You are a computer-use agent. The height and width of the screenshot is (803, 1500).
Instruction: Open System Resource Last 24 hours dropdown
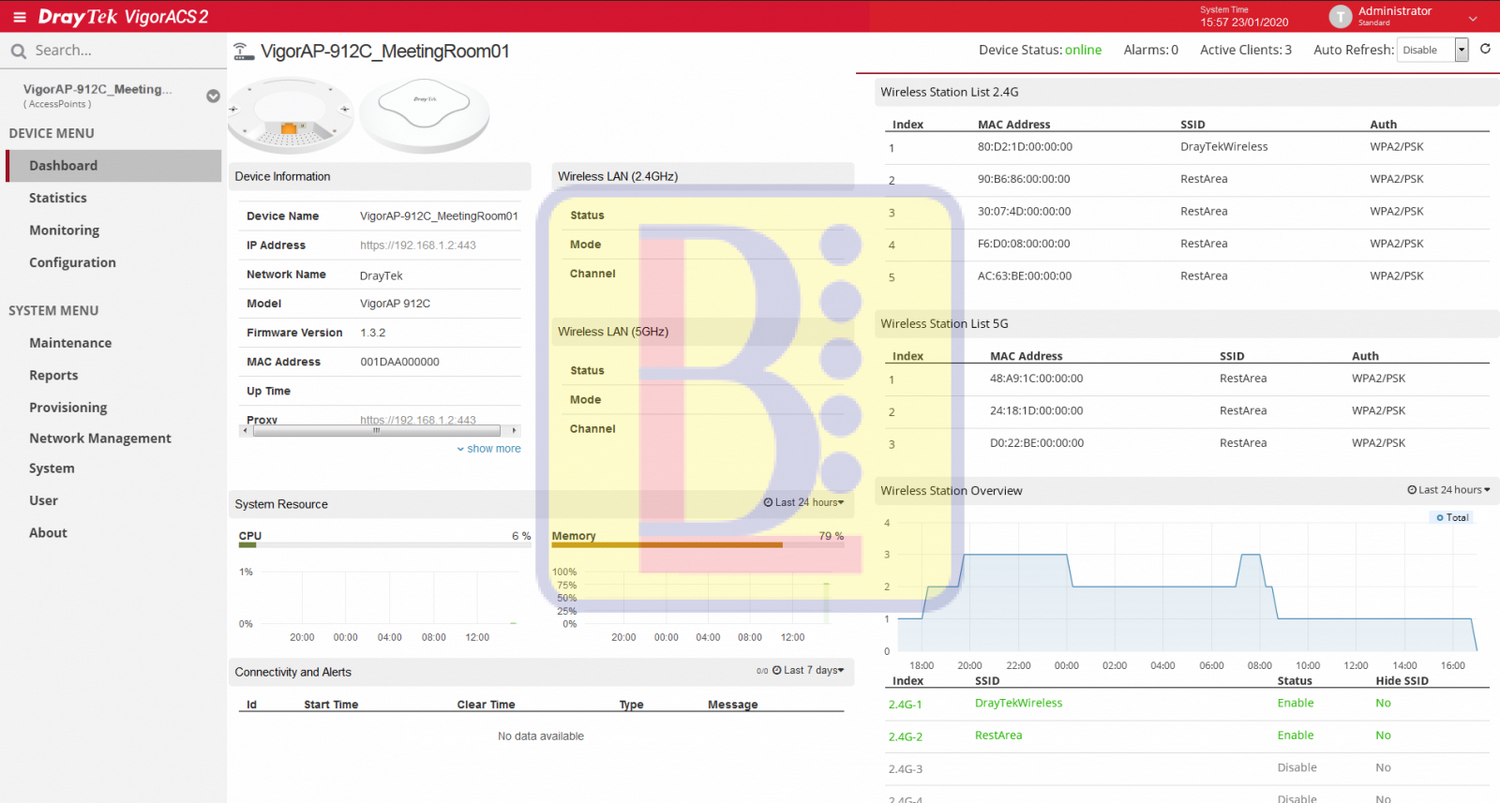[804, 503]
